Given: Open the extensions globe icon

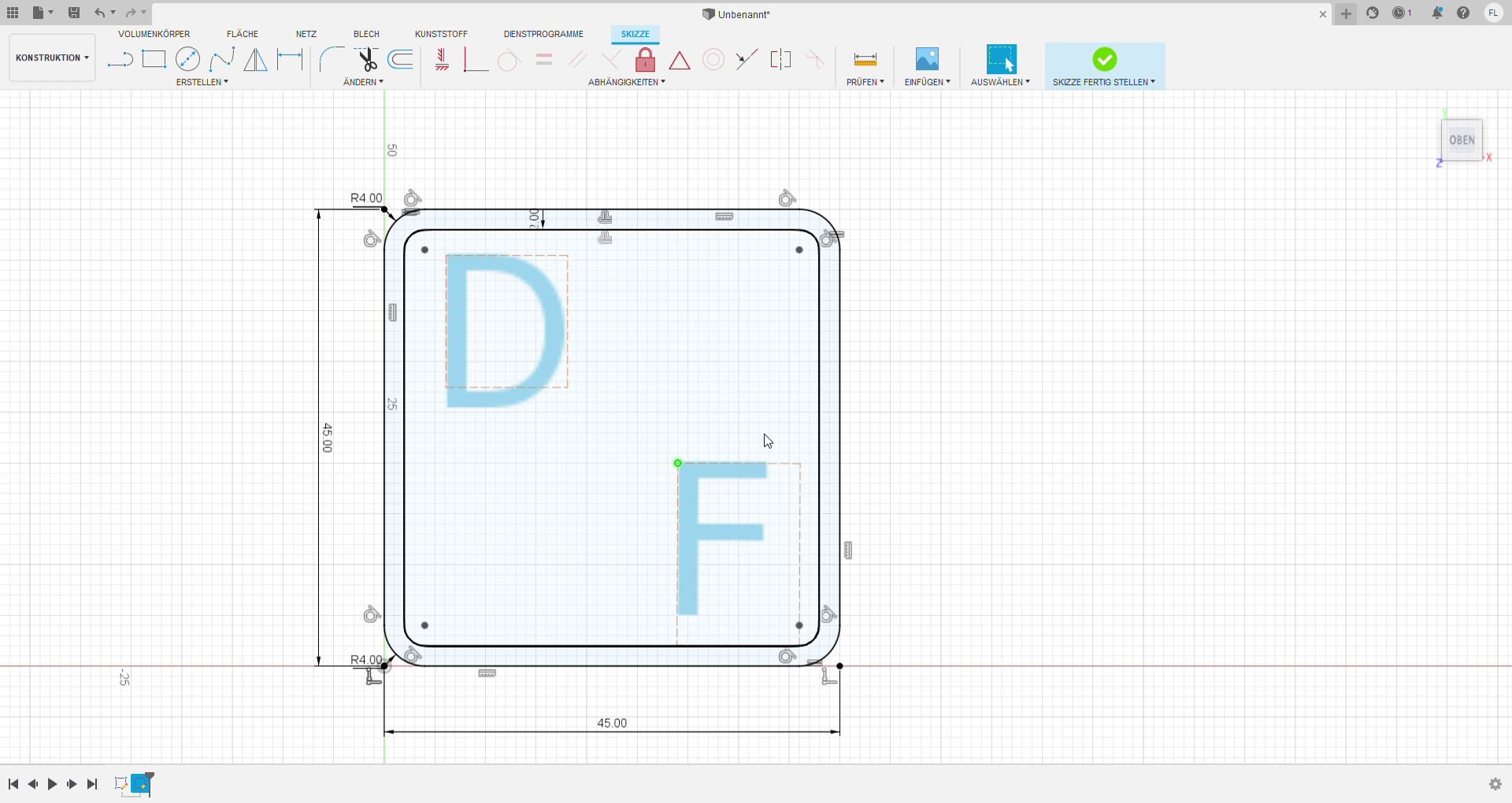Looking at the screenshot, I should tap(1373, 13).
